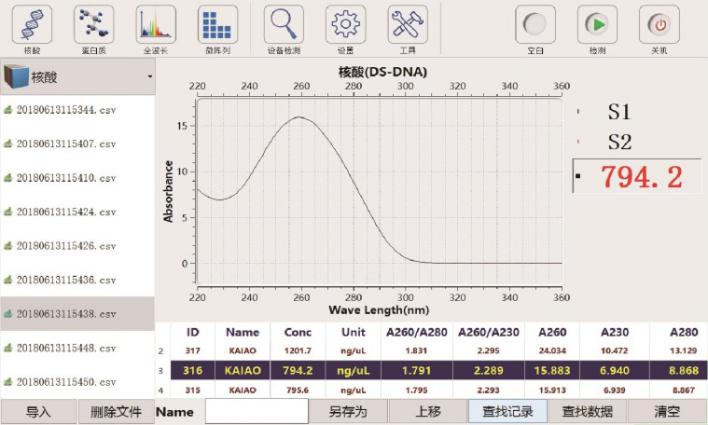Screen dimensions: 708x425
Task: Focus the Name input field
Action: point(257,411)
